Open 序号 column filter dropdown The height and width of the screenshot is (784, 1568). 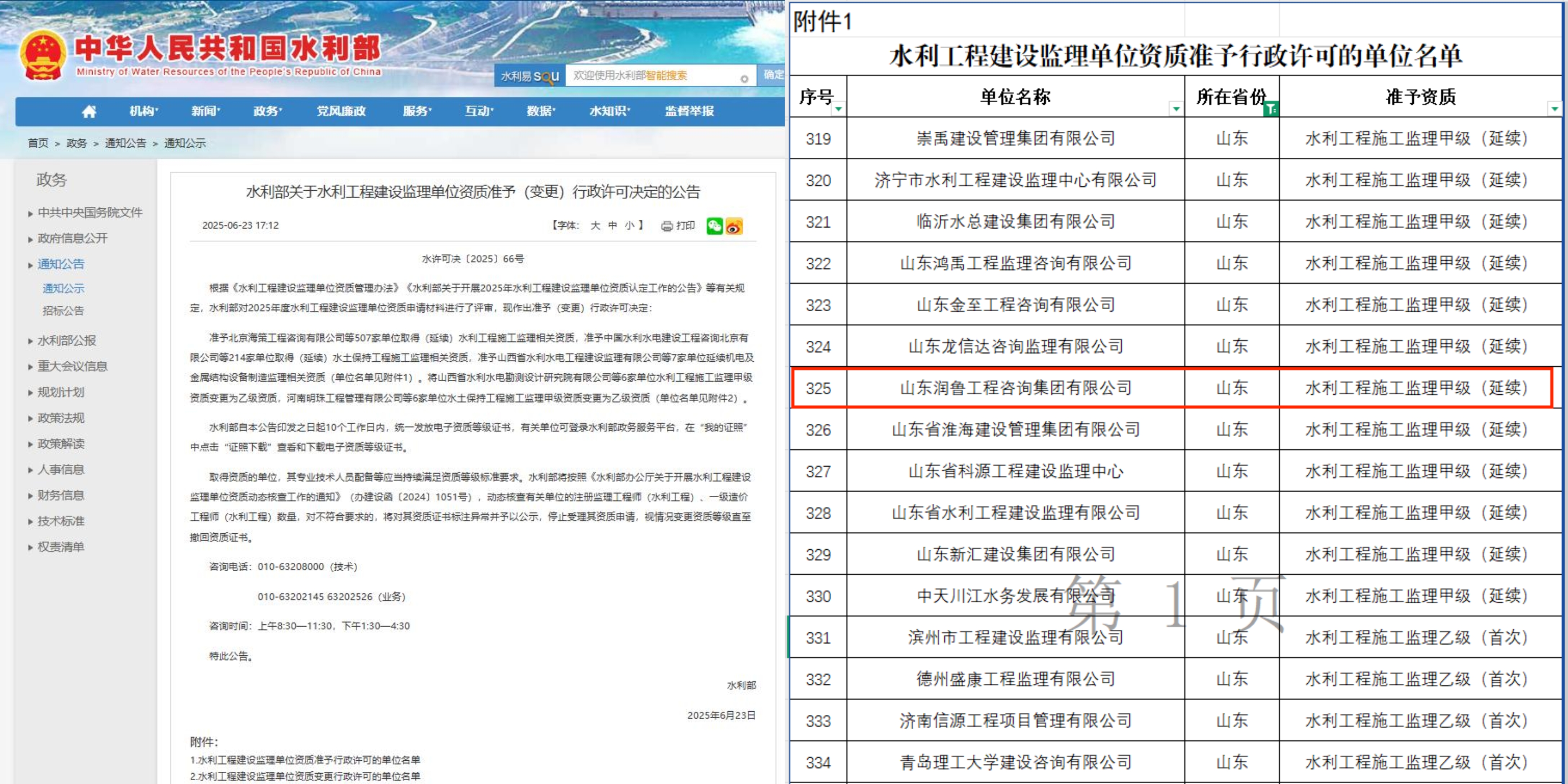tap(838, 109)
